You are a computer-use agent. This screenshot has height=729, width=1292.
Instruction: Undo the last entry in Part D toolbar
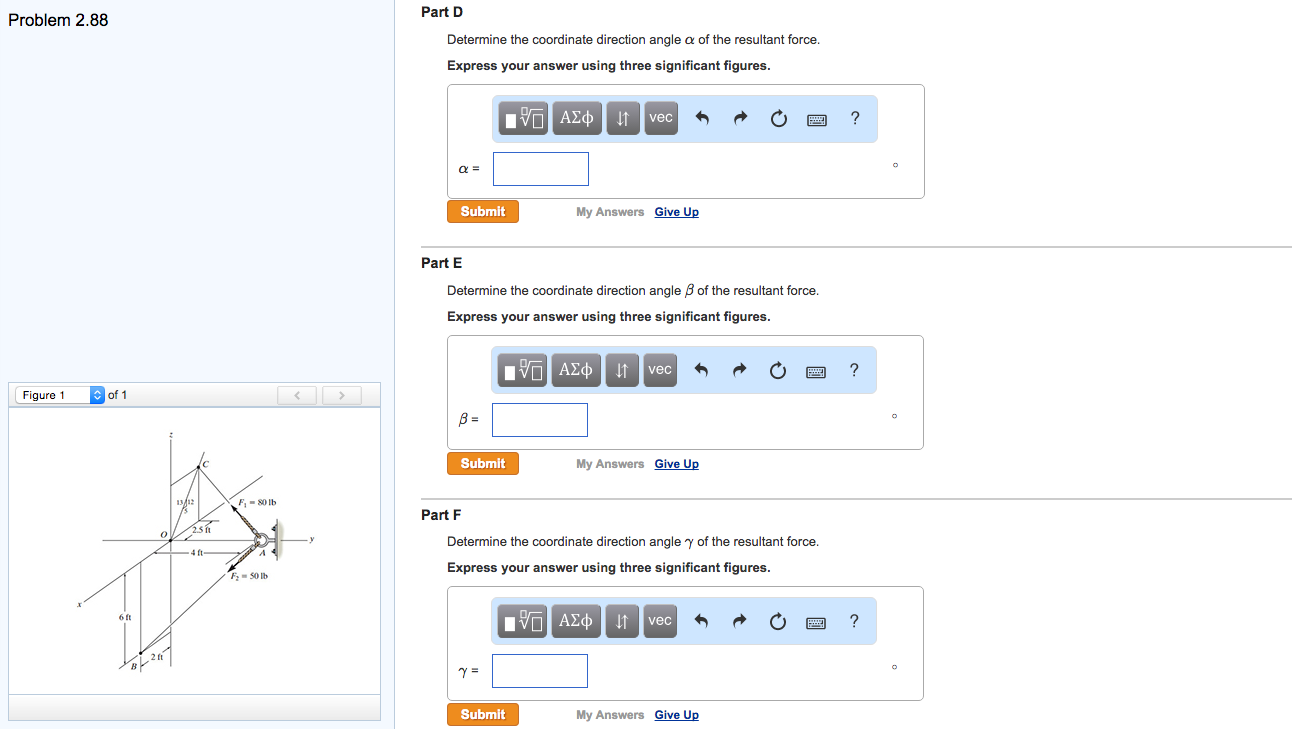point(701,117)
